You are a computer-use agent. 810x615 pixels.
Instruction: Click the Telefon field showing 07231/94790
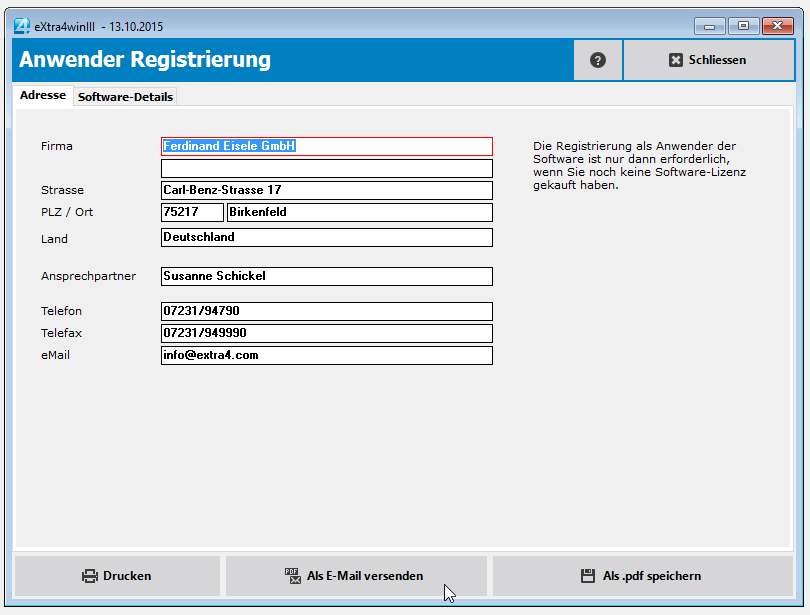[x=327, y=311]
